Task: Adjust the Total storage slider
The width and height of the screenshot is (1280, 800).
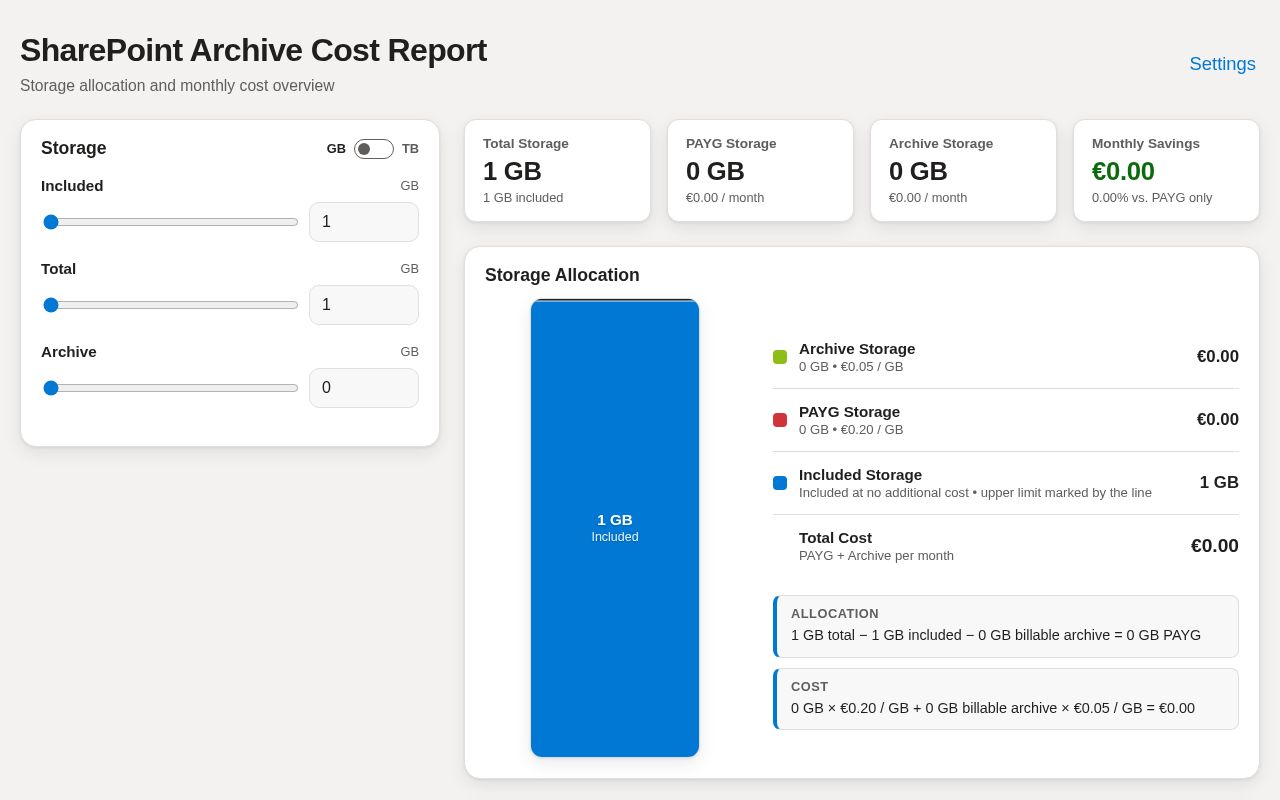Action: 170,305
